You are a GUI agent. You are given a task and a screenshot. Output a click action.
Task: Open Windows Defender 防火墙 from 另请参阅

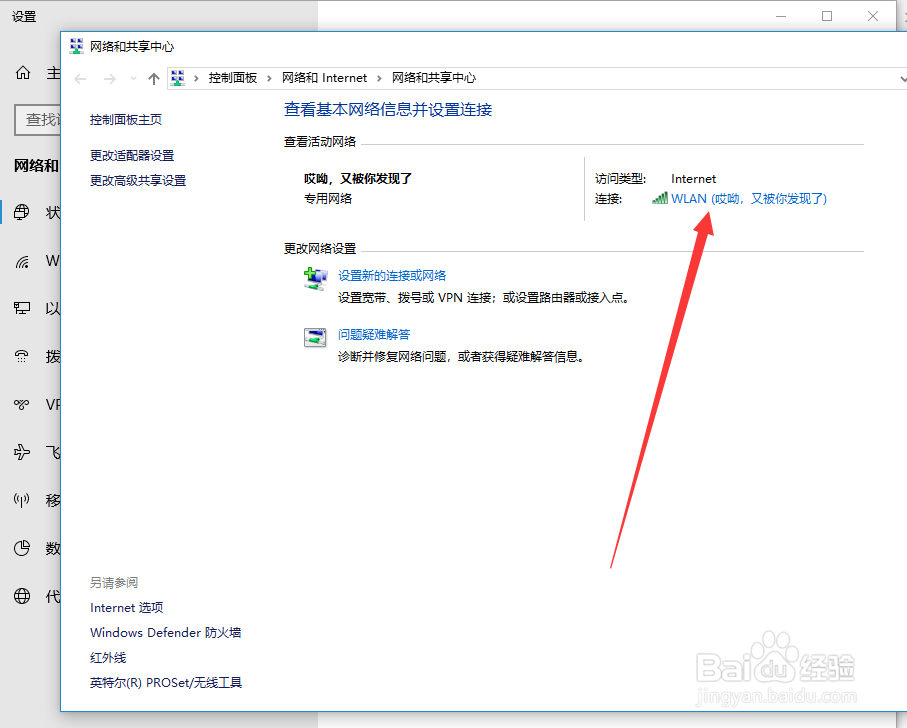pyautogui.click(x=164, y=632)
